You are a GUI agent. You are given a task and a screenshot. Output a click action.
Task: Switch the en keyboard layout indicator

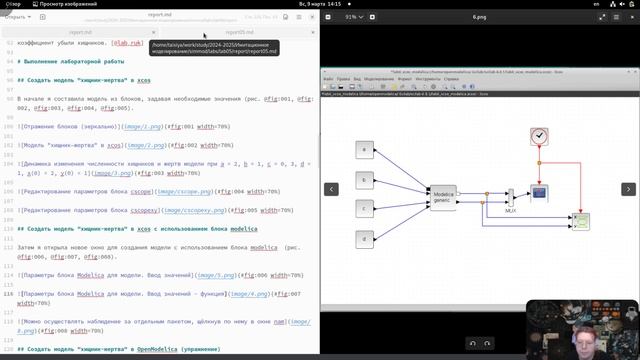(x=596, y=4)
